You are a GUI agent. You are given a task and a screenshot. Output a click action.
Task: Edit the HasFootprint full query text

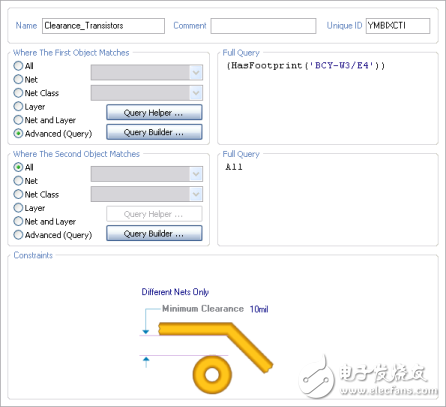coord(306,66)
